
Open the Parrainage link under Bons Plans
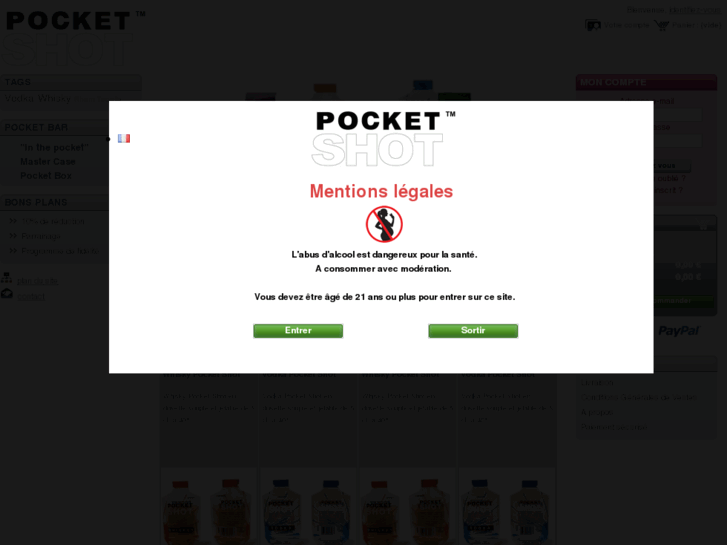point(41,237)
